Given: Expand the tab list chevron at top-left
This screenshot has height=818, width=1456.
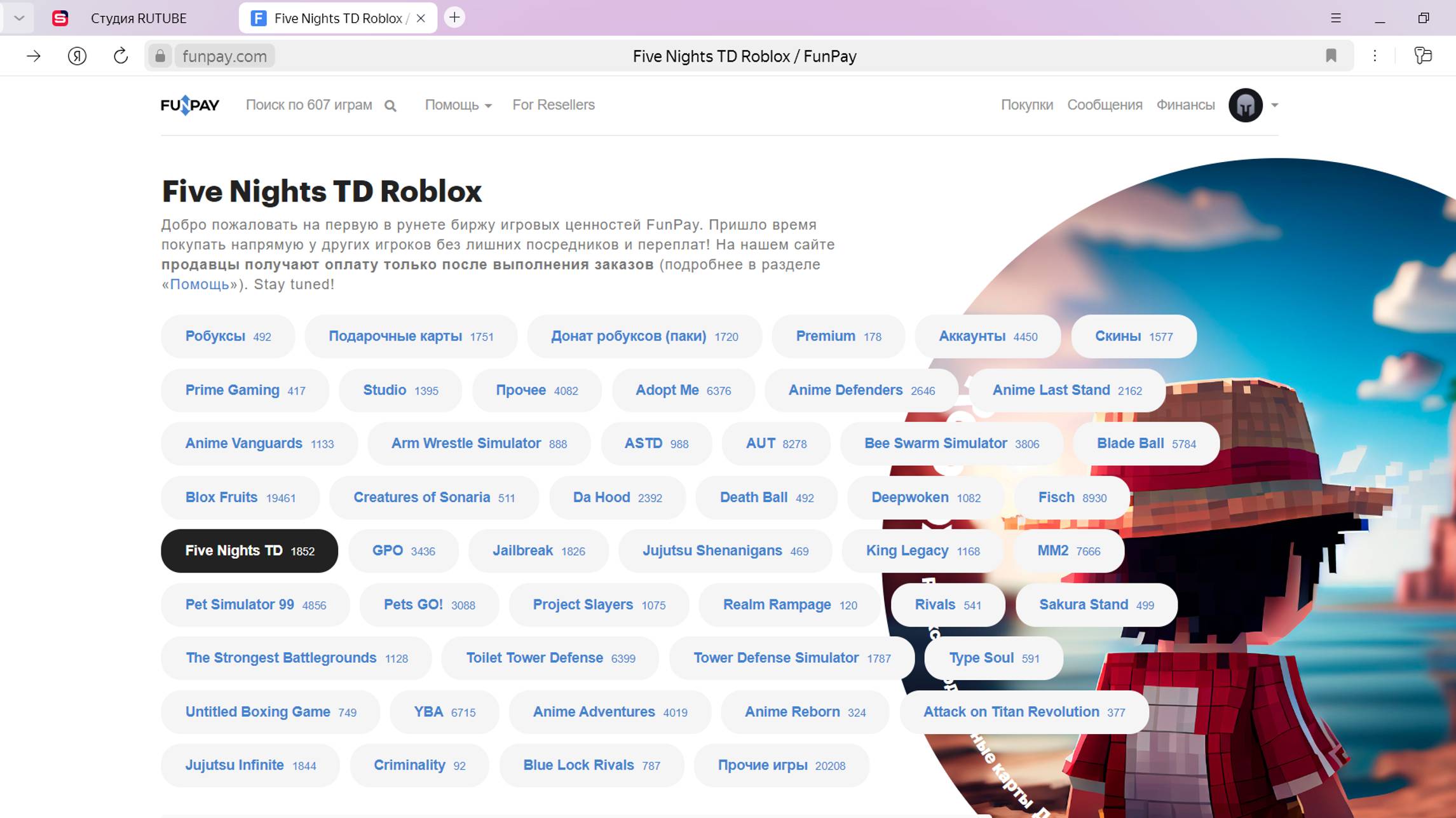Looking at the screenshot, I should [19, 18].
